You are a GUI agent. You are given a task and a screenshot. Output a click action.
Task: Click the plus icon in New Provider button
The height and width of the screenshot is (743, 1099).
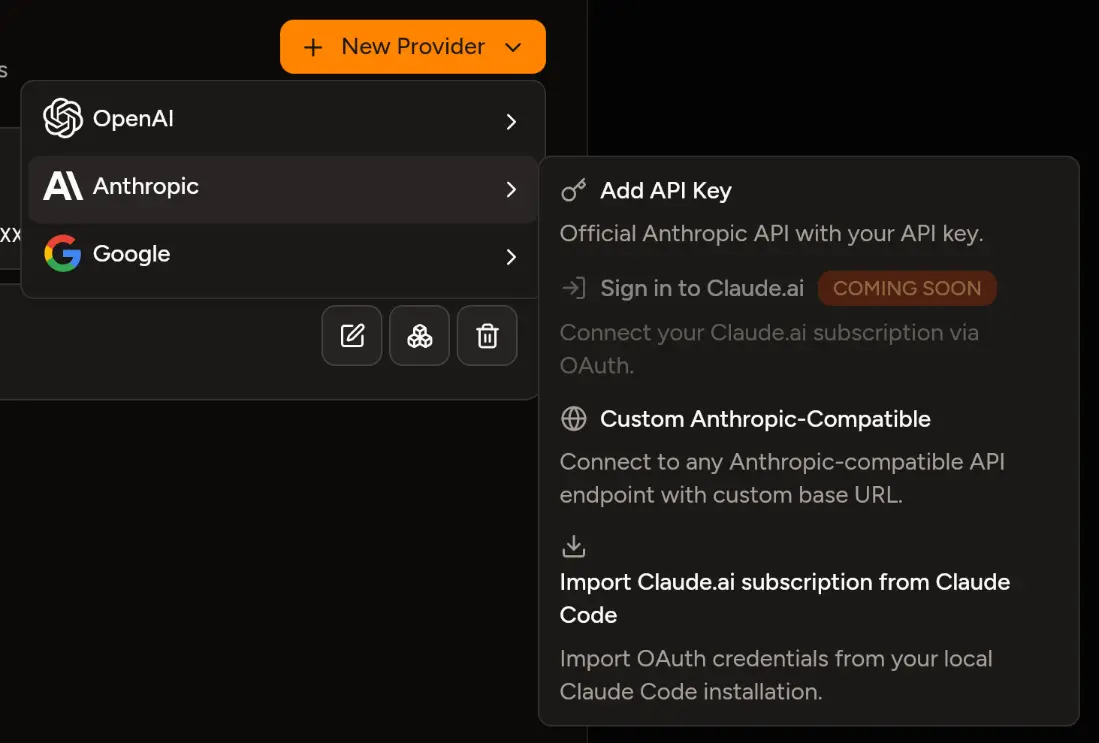pos(313,47)
